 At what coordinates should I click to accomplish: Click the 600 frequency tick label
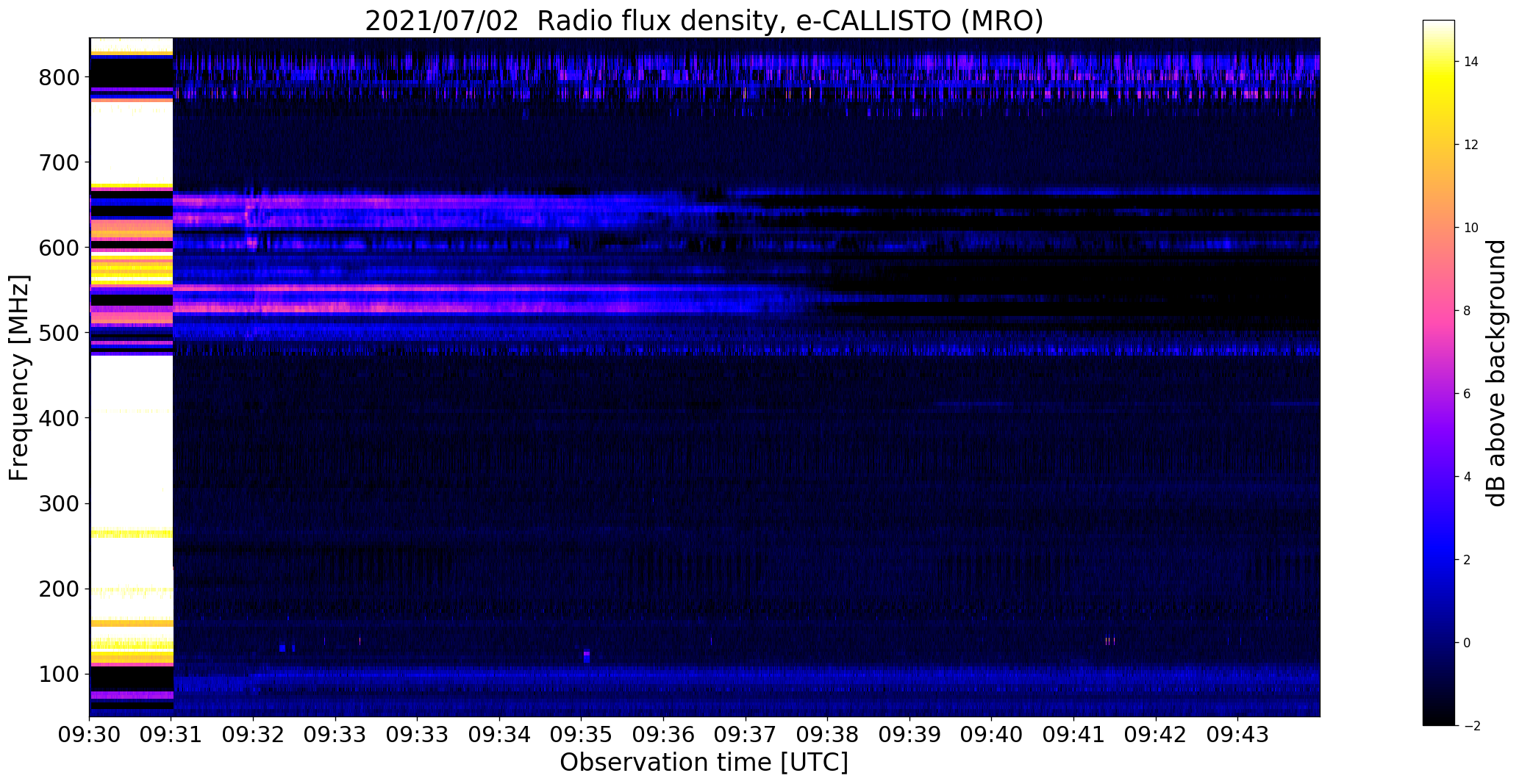tap(59, 248)
